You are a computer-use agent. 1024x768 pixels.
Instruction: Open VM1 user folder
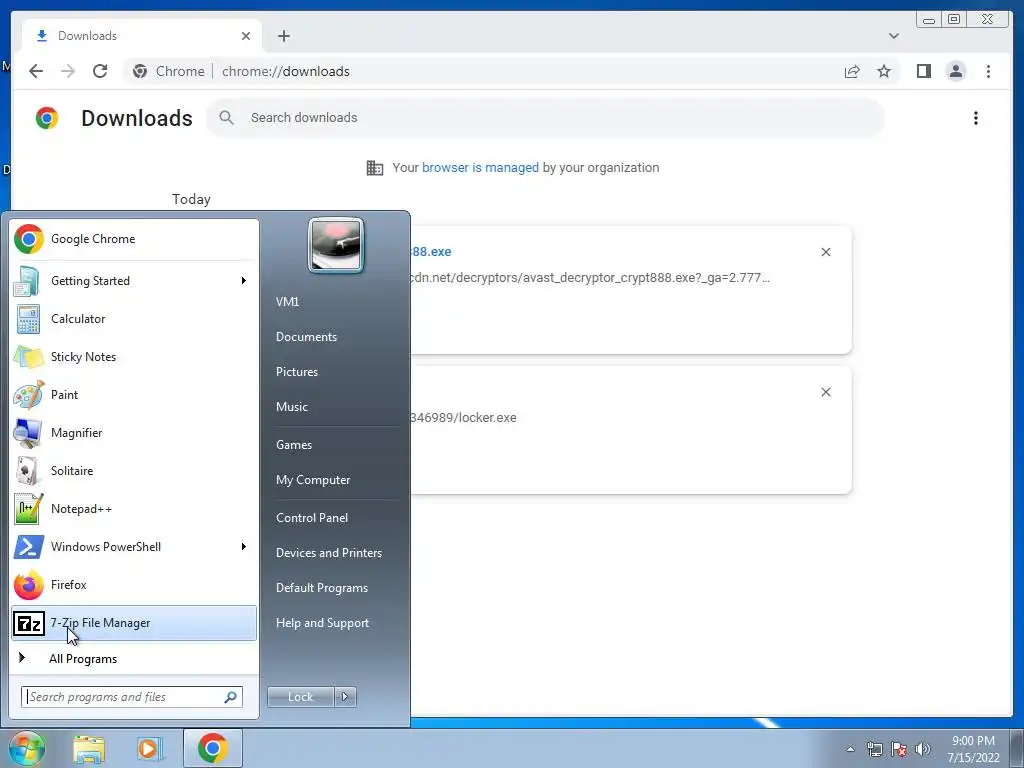pos(287,302)
